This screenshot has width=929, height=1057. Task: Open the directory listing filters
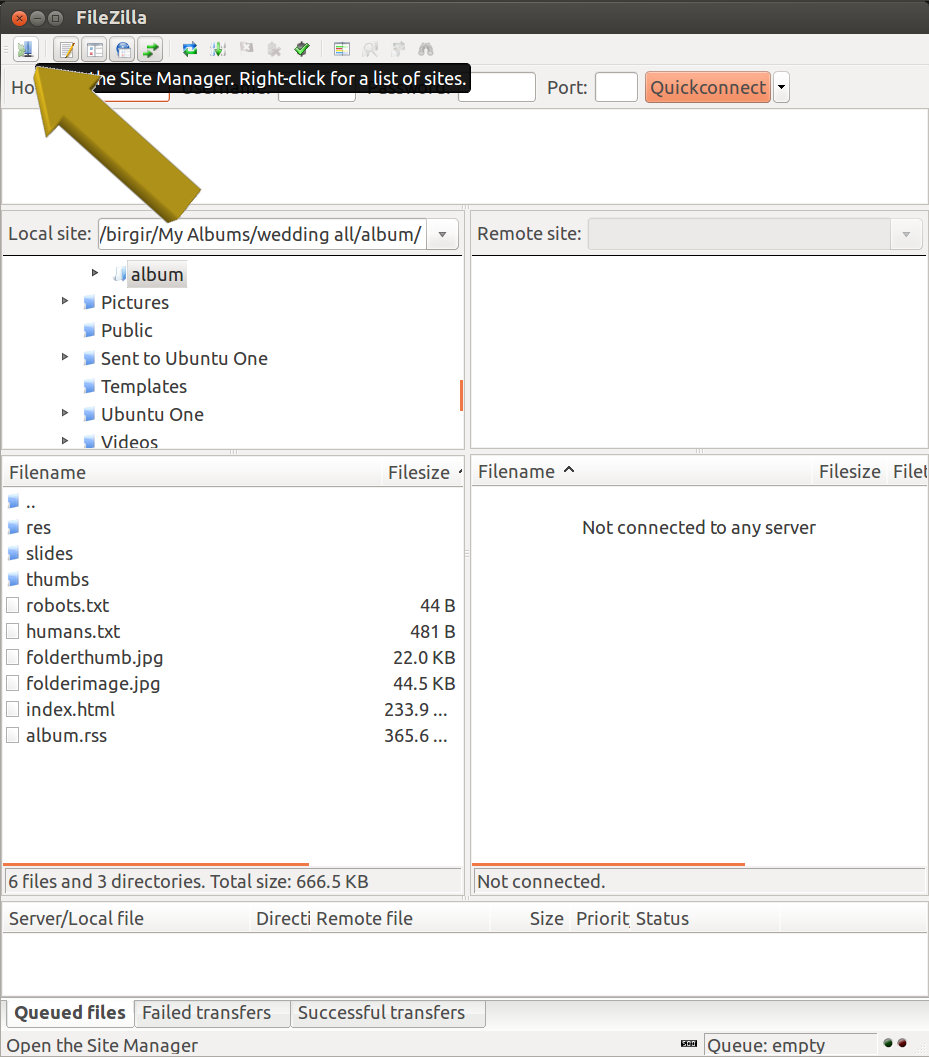tap(340, 48)
